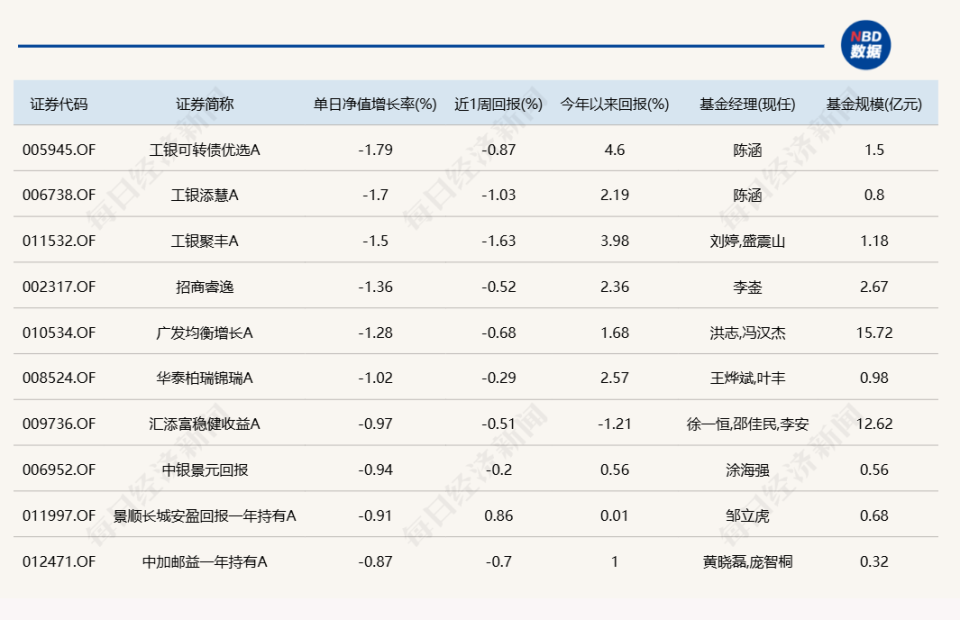Click the 0.86 weekly return value

tap(498, 515)
